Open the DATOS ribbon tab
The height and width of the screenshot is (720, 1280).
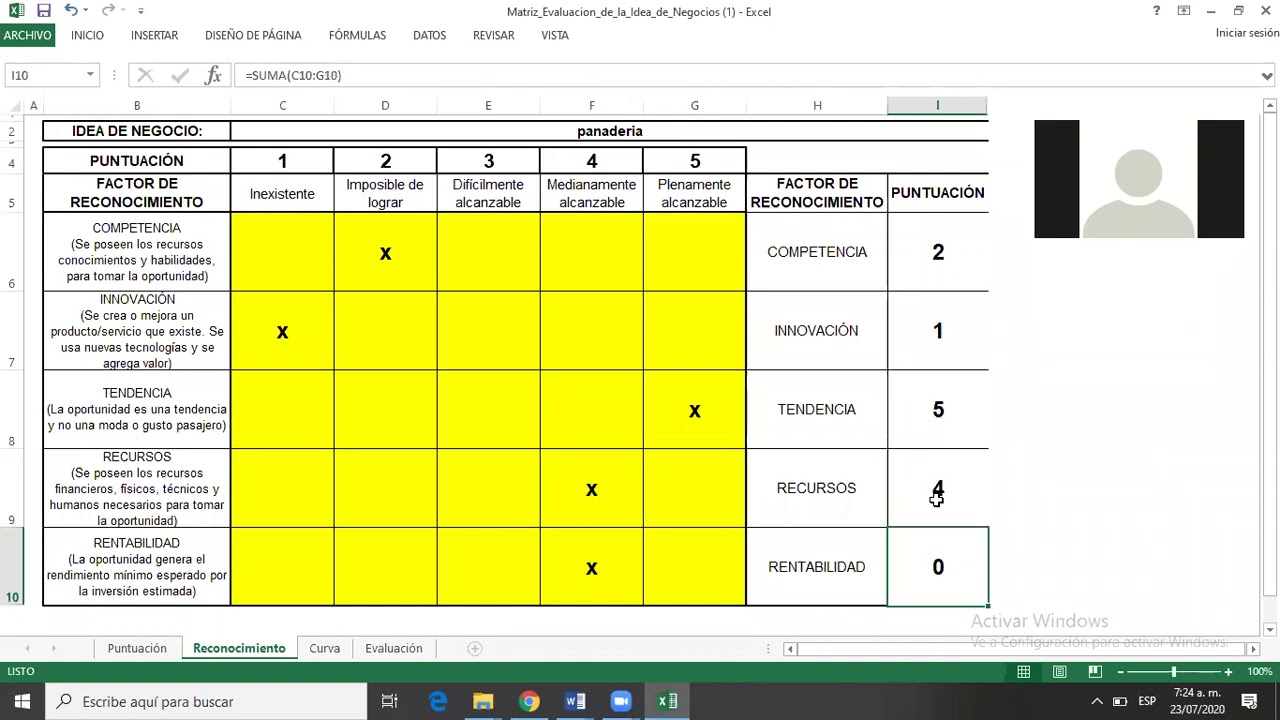coord(429,35)
